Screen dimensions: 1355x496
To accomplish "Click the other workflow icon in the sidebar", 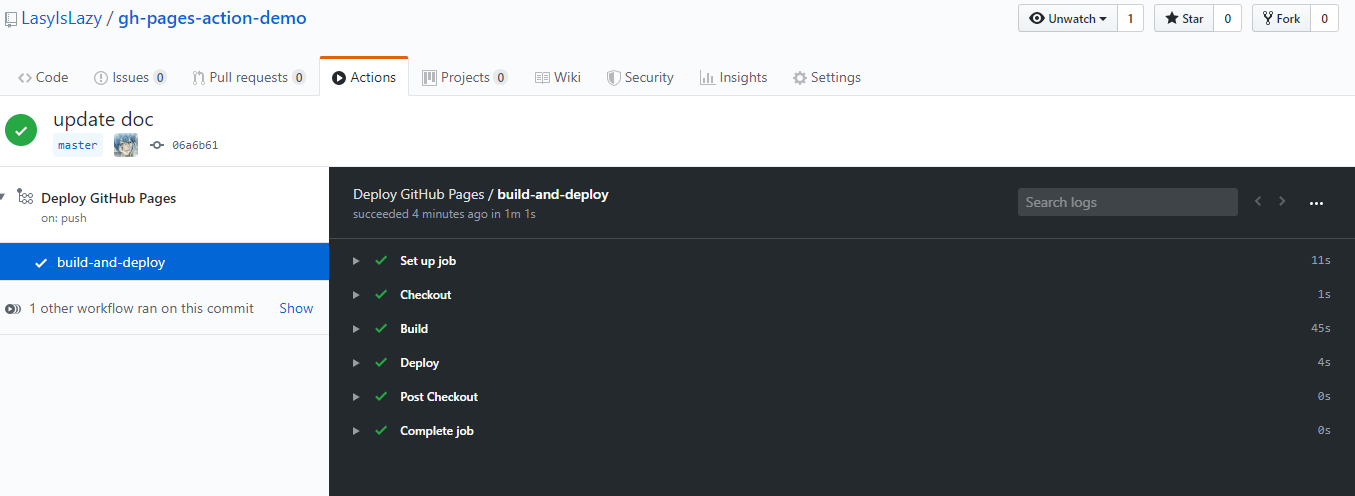I will pos(12,309).
